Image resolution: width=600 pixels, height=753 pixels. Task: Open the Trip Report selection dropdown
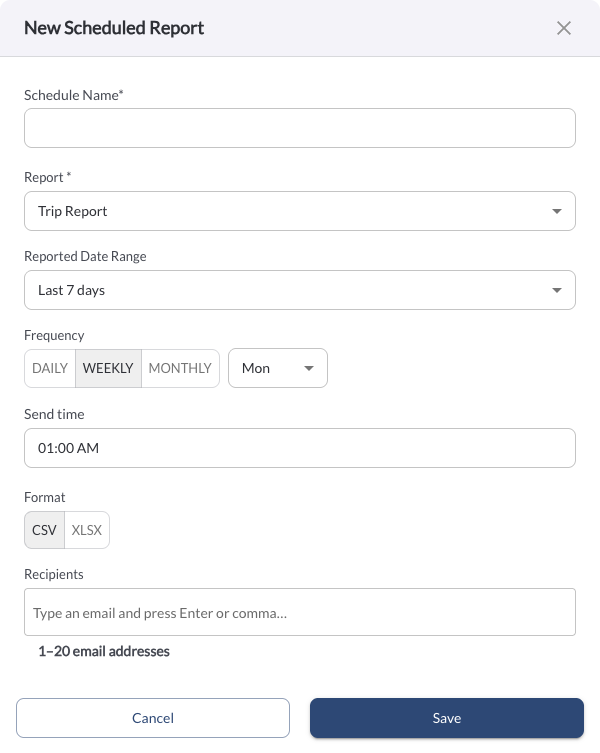300,211
